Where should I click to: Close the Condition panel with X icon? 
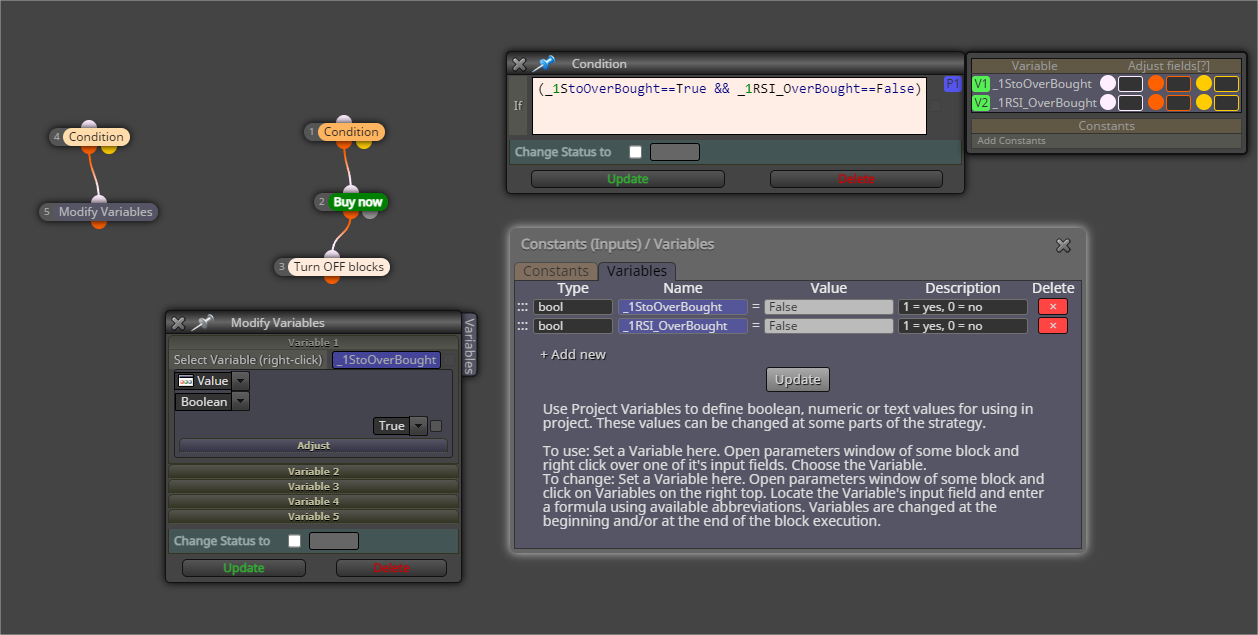pyautogui.click(x=519, y=64)
